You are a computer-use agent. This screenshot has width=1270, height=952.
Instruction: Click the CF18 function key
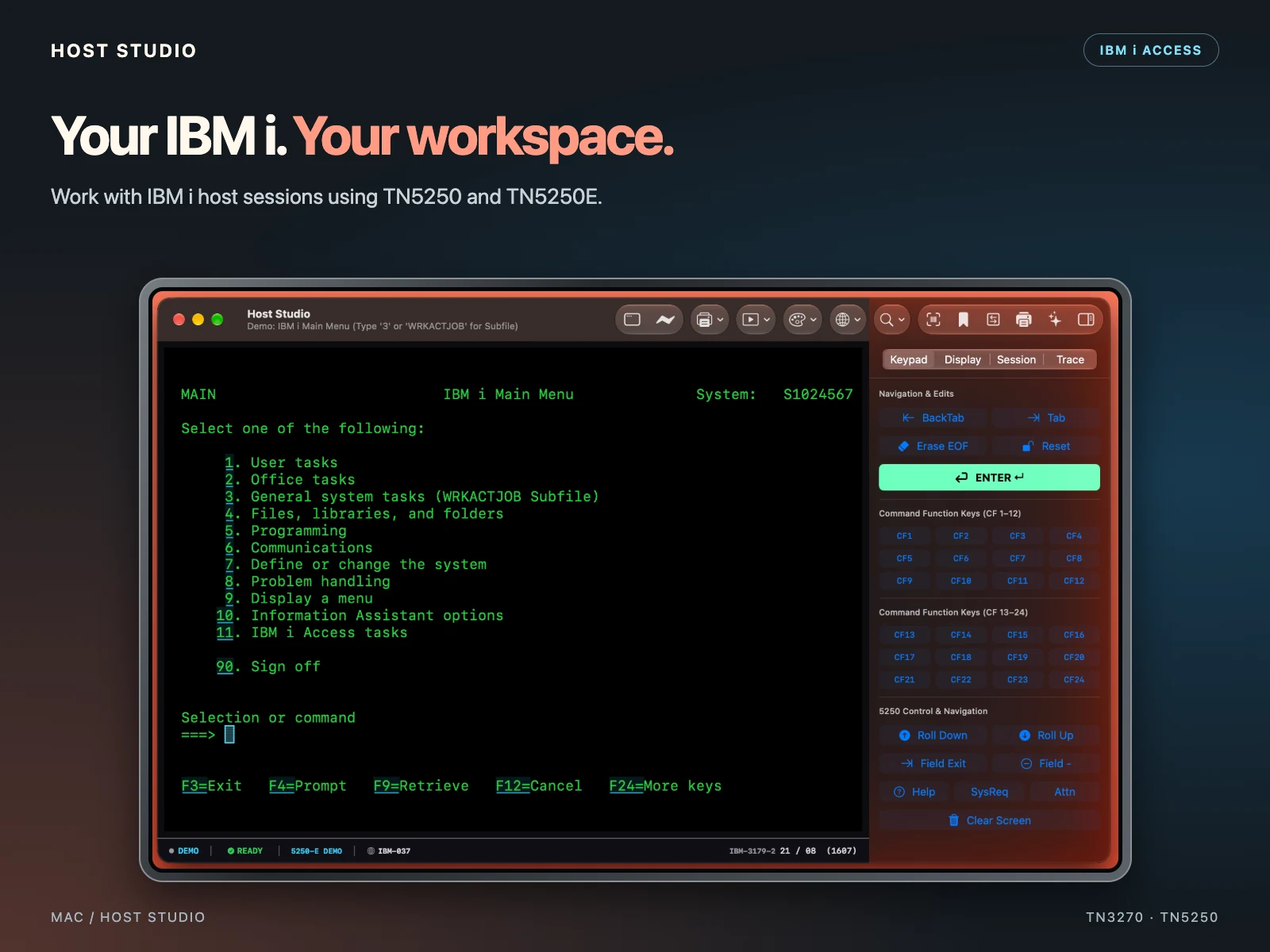click(960, 657)
